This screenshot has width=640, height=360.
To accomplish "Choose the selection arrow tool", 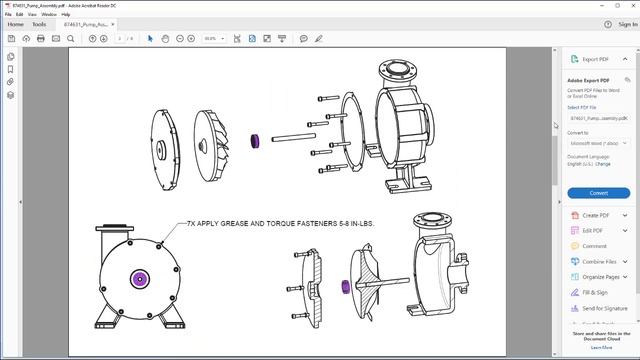I will 150,39.
